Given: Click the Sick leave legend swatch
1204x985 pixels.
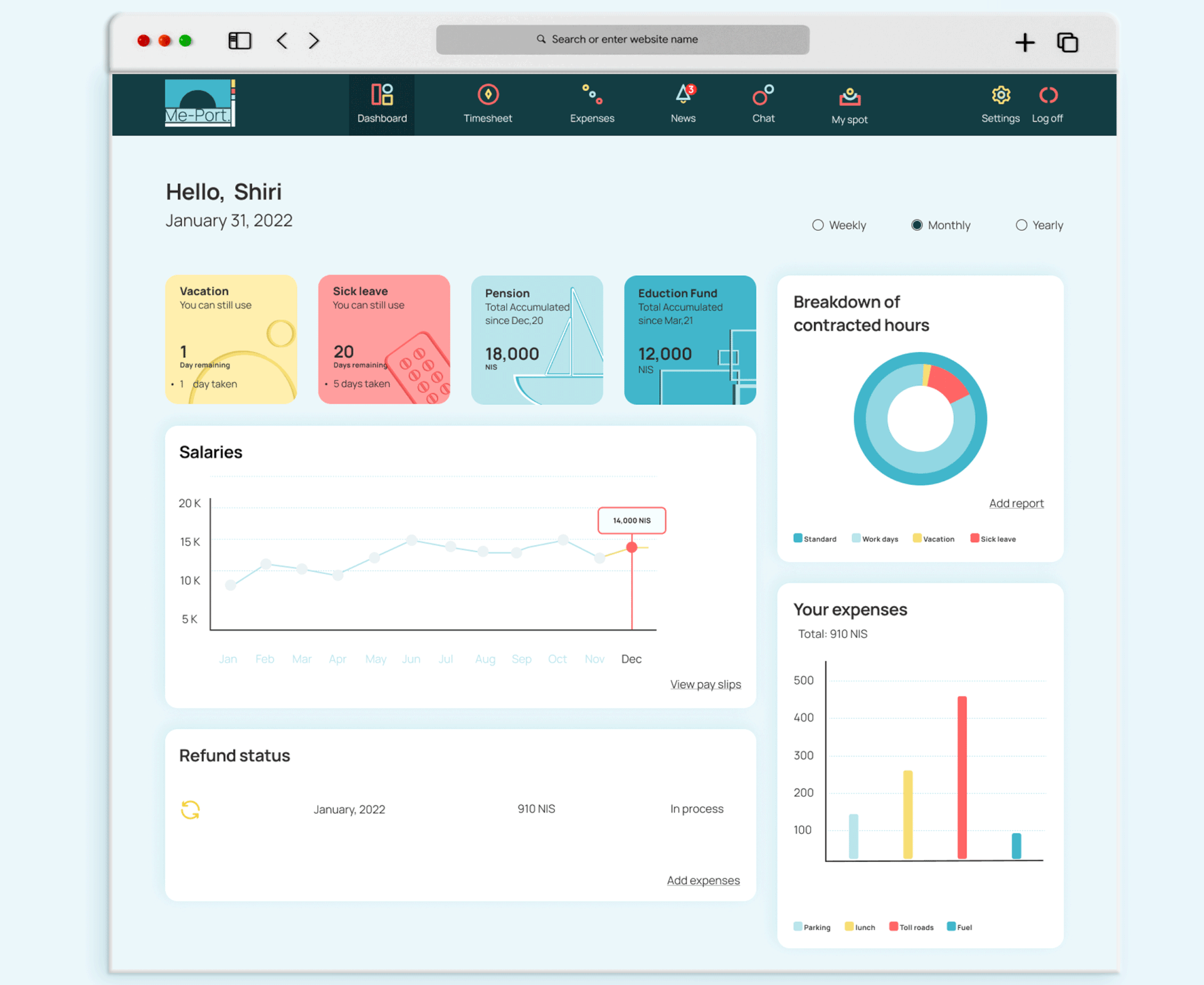Looking at the screenshot, I should coord(974,538).
